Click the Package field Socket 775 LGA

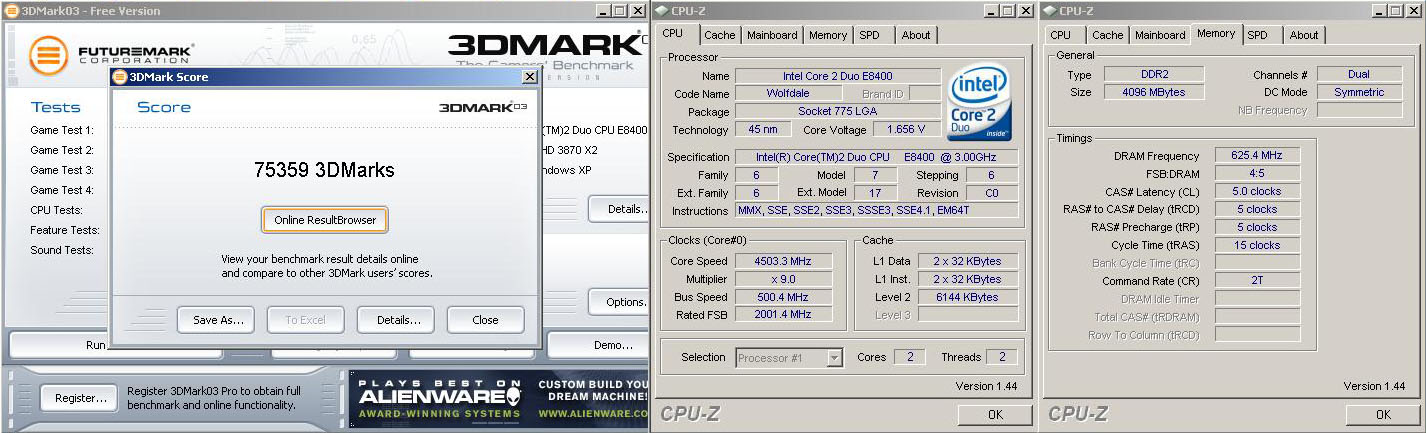click(838, 112)
